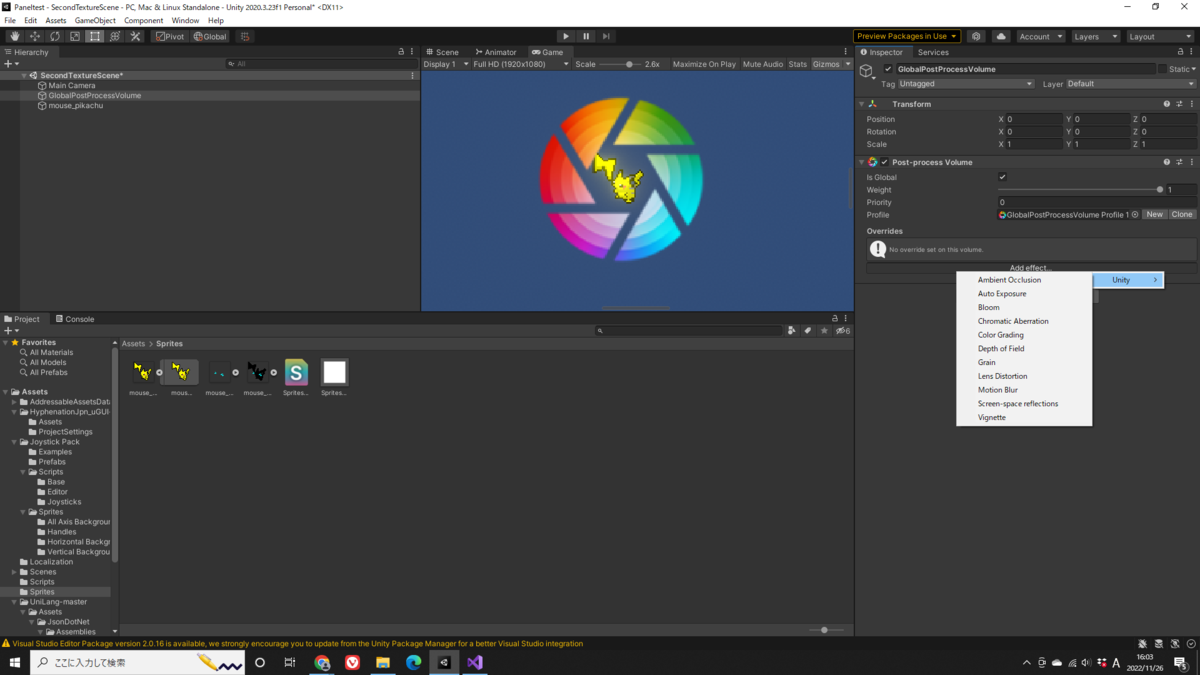Select the Hand tool in the toolbar
Image resolution: width=1200 pixels, height=675 pixels.
pyautogui.click(x=14, y=36)
